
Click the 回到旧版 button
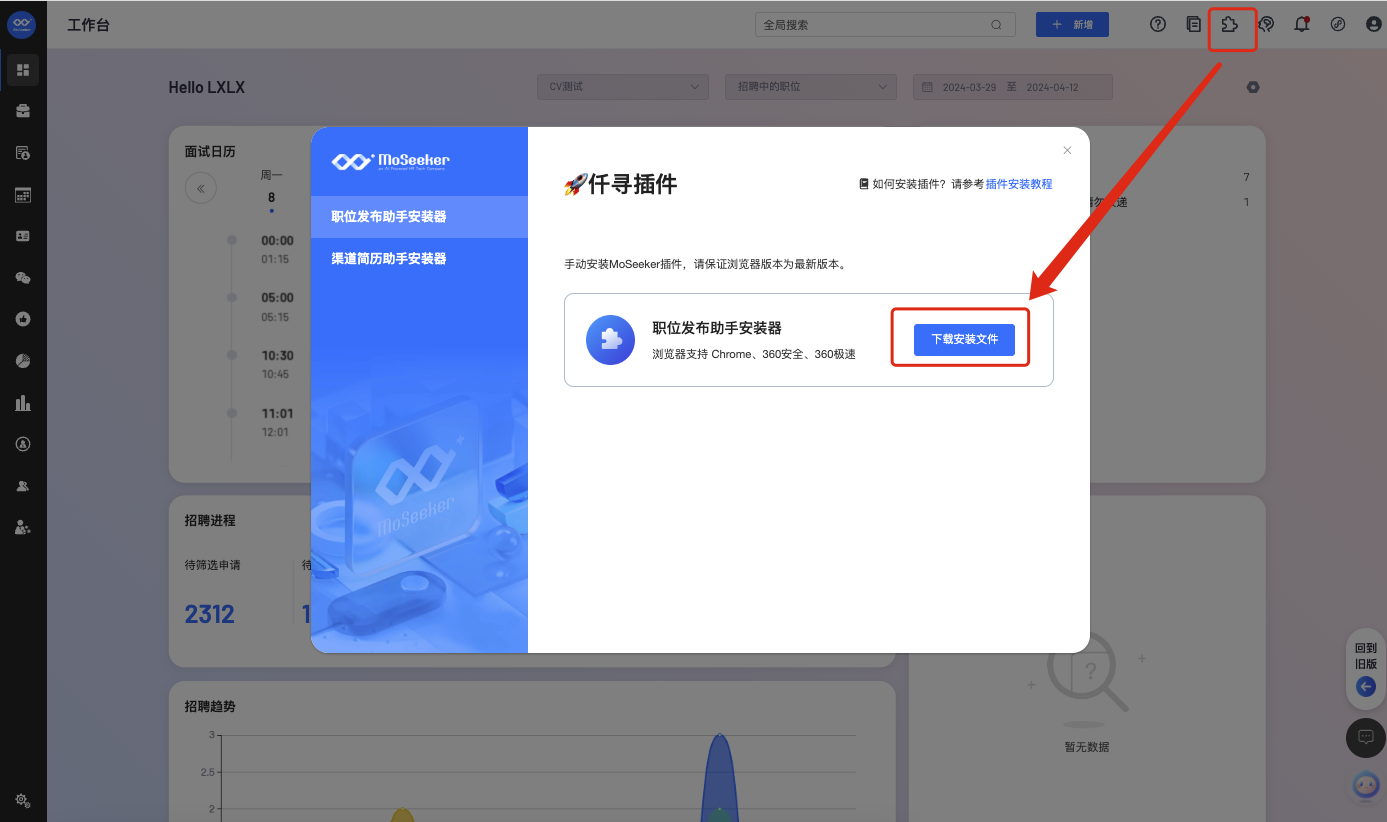click(1366, 671)
